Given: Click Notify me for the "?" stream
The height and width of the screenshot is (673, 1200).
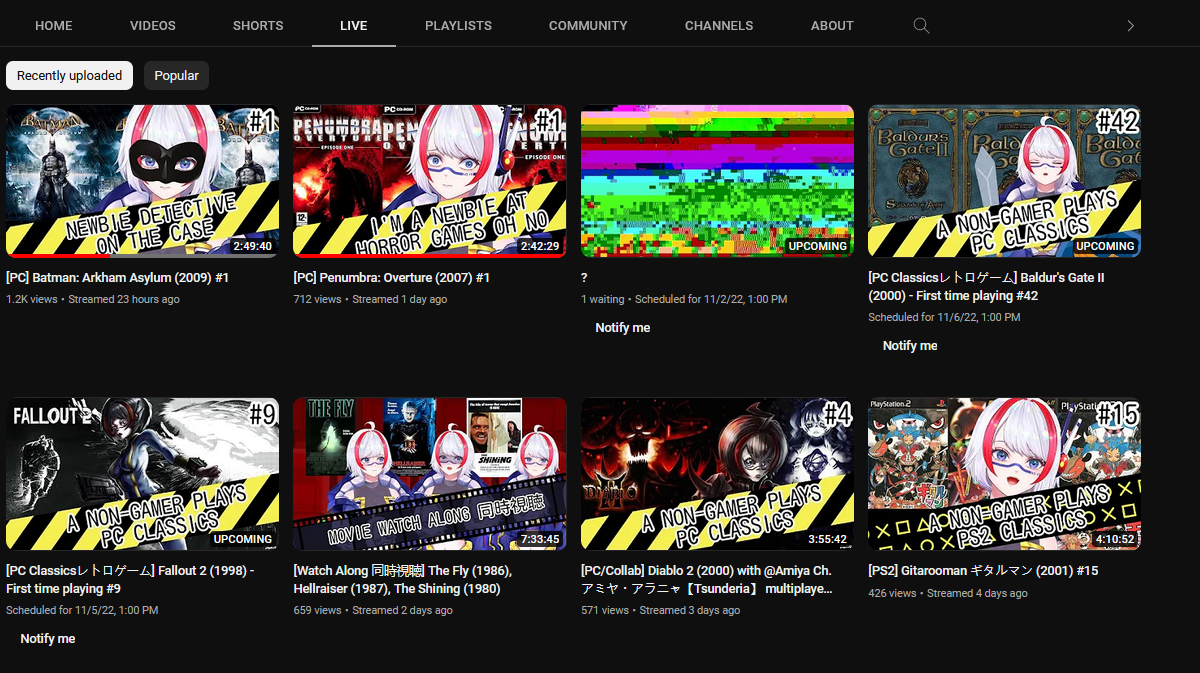Looking at the screenshot, I should pos(623,328).
